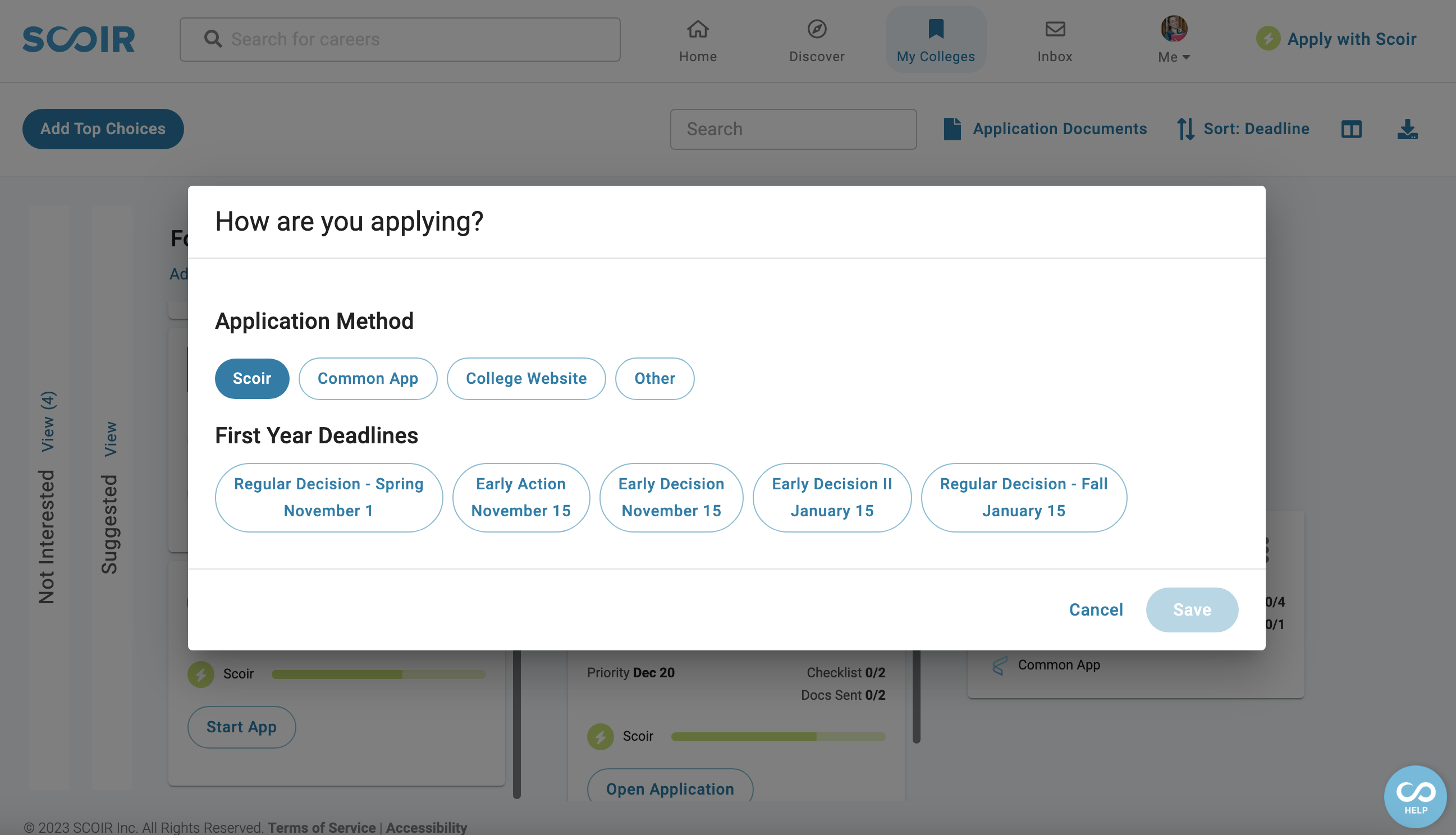Click the profile avatar picture
Screen dimensions: 1456x835
click(1174, 28)
